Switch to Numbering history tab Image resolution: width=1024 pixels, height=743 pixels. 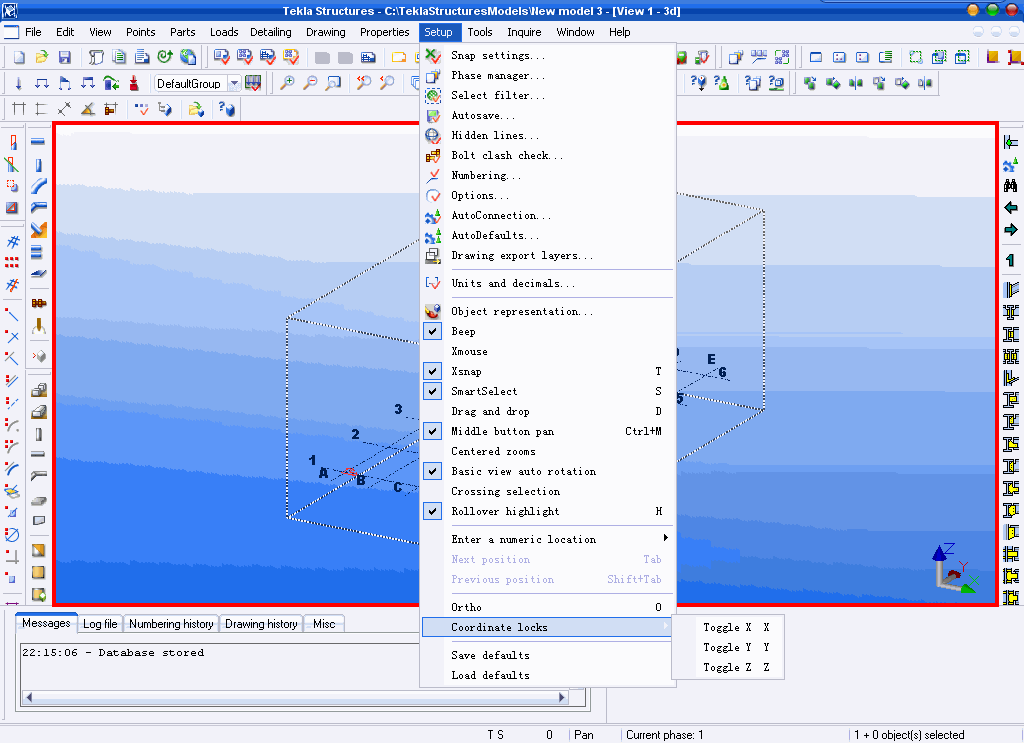(171, 624)
